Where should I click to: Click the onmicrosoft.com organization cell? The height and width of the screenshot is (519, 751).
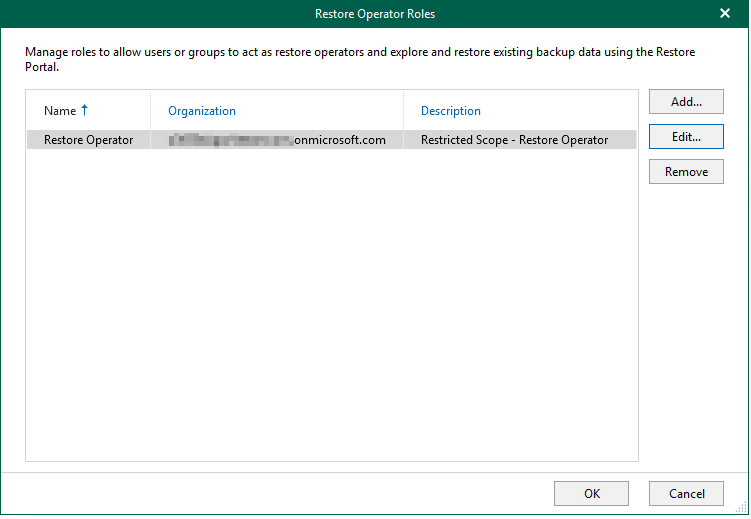pos(339,140)
